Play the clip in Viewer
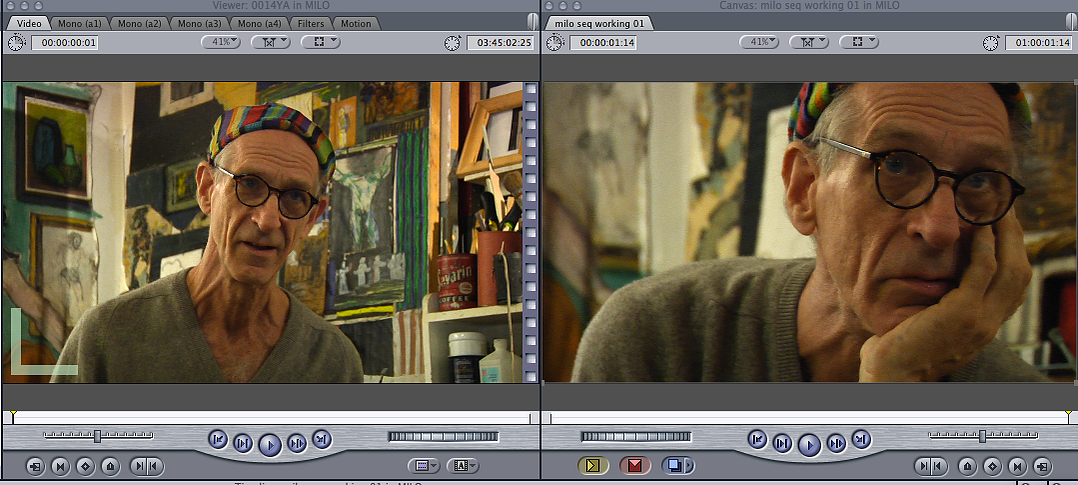Image resolution: width=1078 pixels, height=485 pixels. tap(270, 446)
